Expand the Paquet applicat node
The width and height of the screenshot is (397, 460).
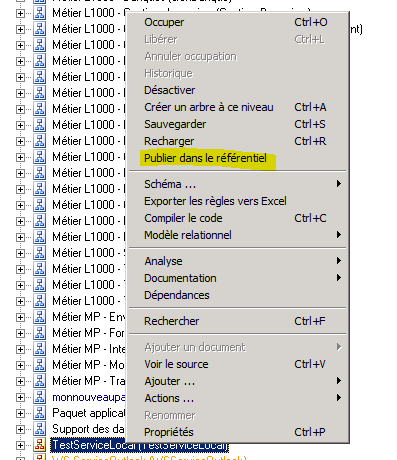(x=20, y=413)
